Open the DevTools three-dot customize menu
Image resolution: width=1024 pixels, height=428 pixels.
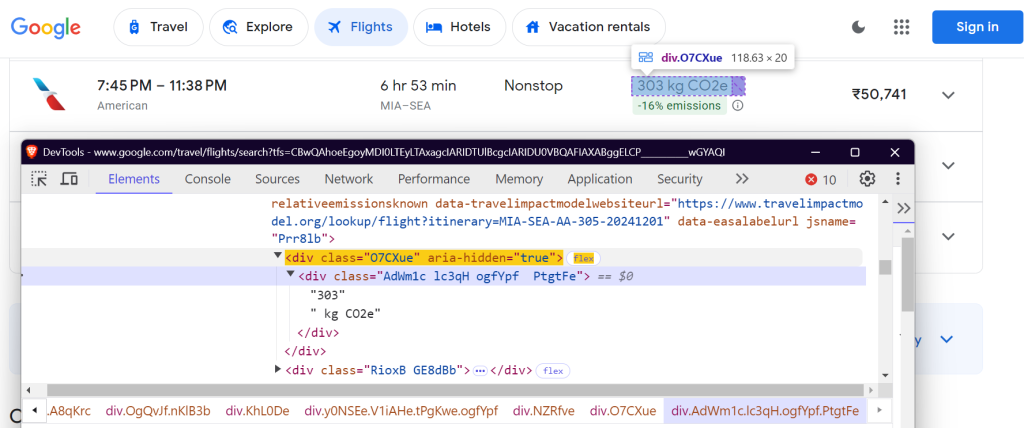tap(896, 179)
